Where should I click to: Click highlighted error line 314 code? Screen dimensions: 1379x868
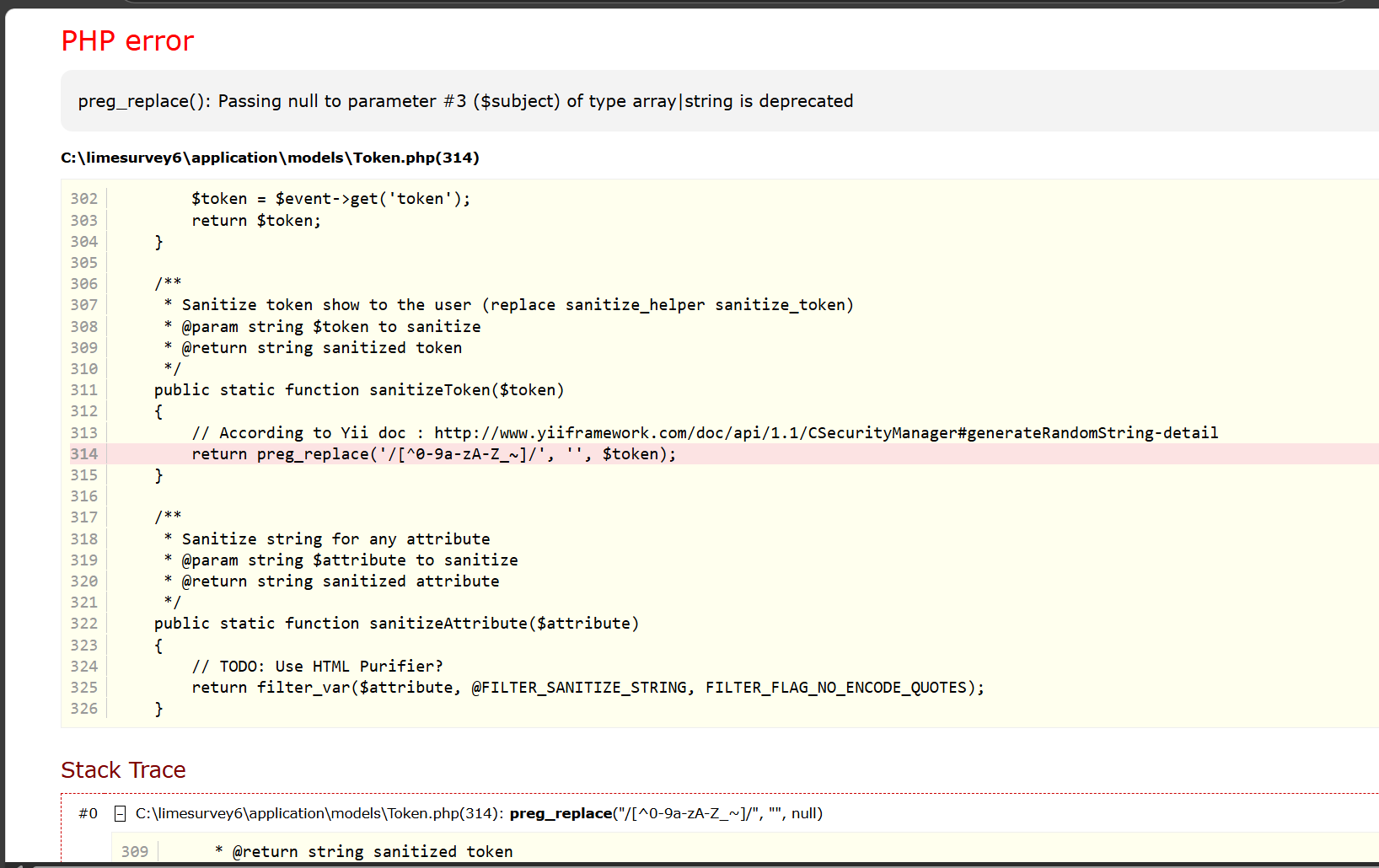pos(433,454)
